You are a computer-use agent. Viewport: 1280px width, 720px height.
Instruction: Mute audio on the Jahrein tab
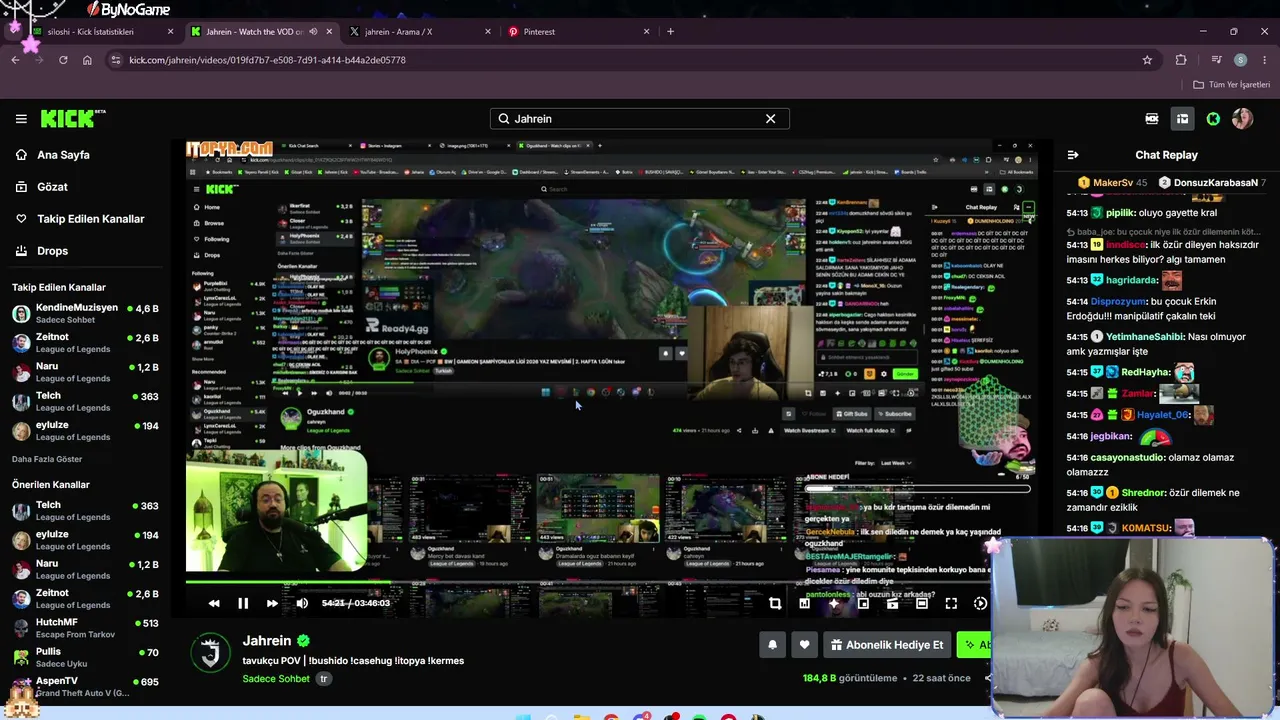coord(313,32)
